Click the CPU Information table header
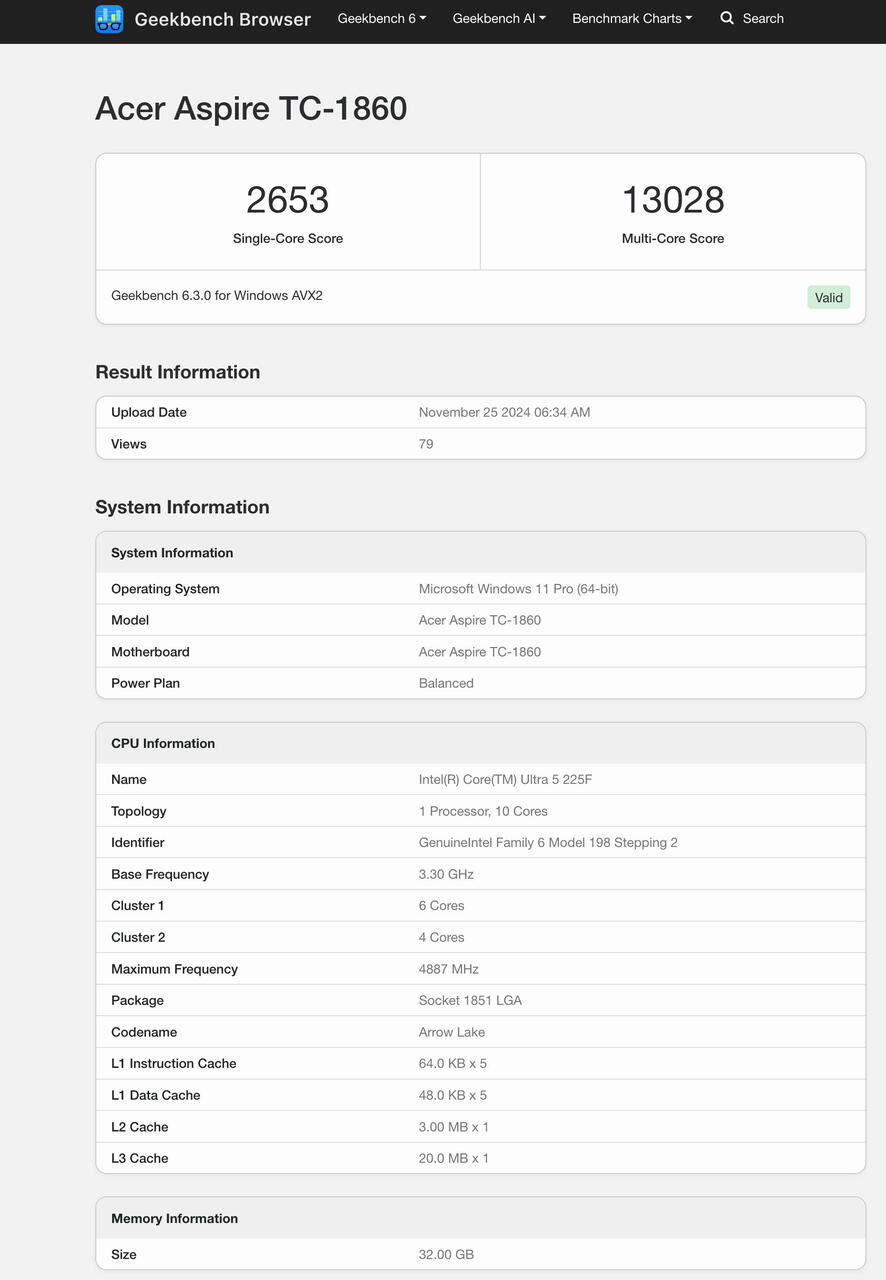 (x=480, y=743)
